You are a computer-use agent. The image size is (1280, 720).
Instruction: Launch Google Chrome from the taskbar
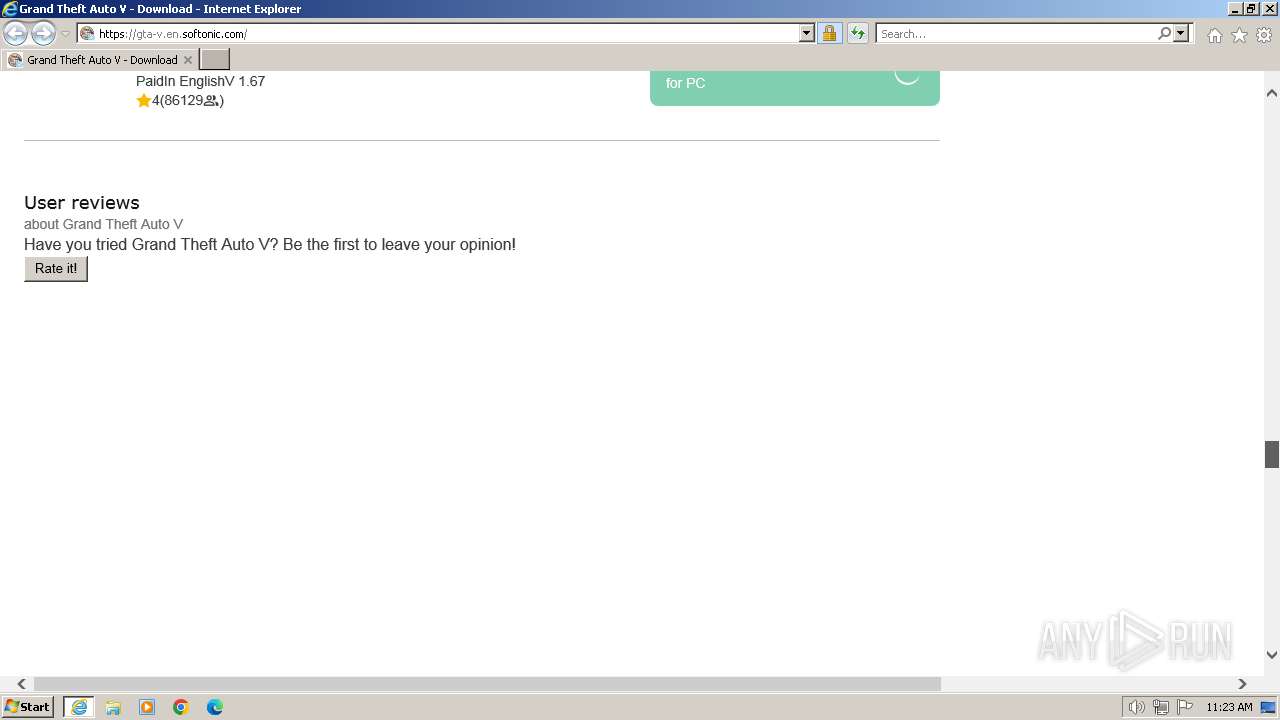click(x=181, y=707)
